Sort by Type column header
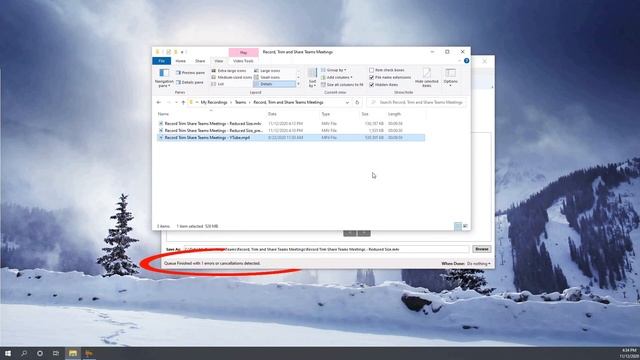 pyautogui.click(x=326, y=114)
